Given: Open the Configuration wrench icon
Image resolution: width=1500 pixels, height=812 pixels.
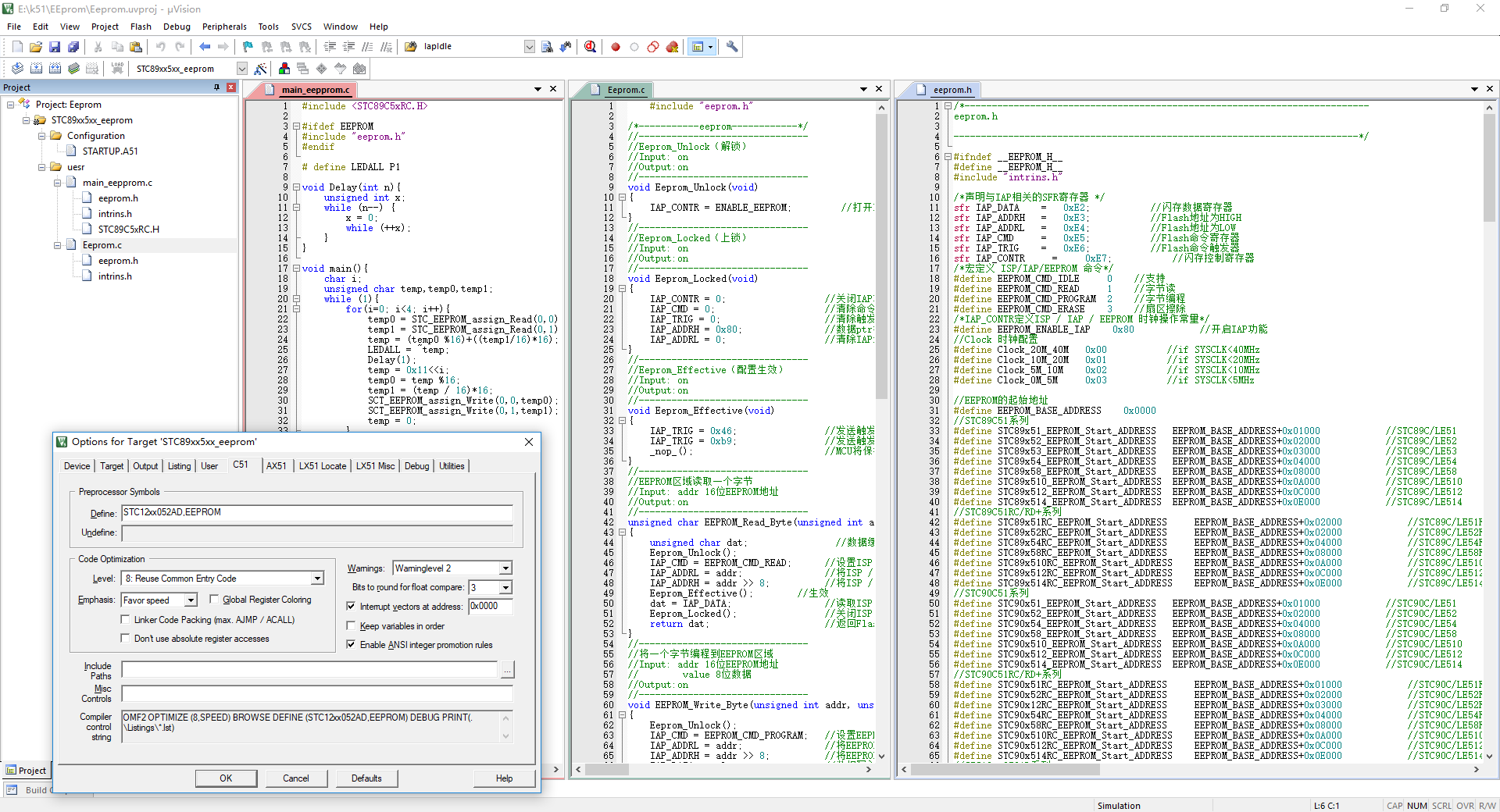Looking at the screenshot, I should pyautogui.click(x=732, y=47).
